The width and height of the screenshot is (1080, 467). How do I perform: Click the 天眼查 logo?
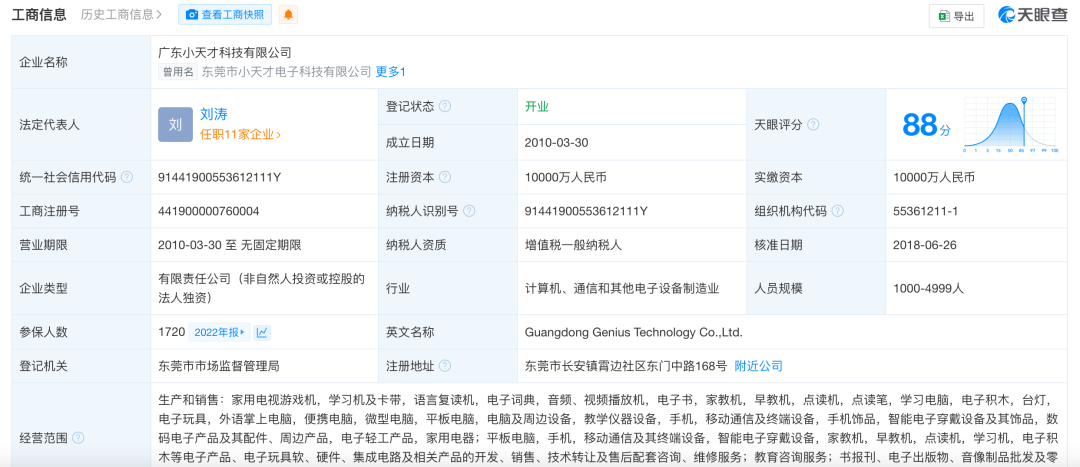click(x=1032, y=15)
